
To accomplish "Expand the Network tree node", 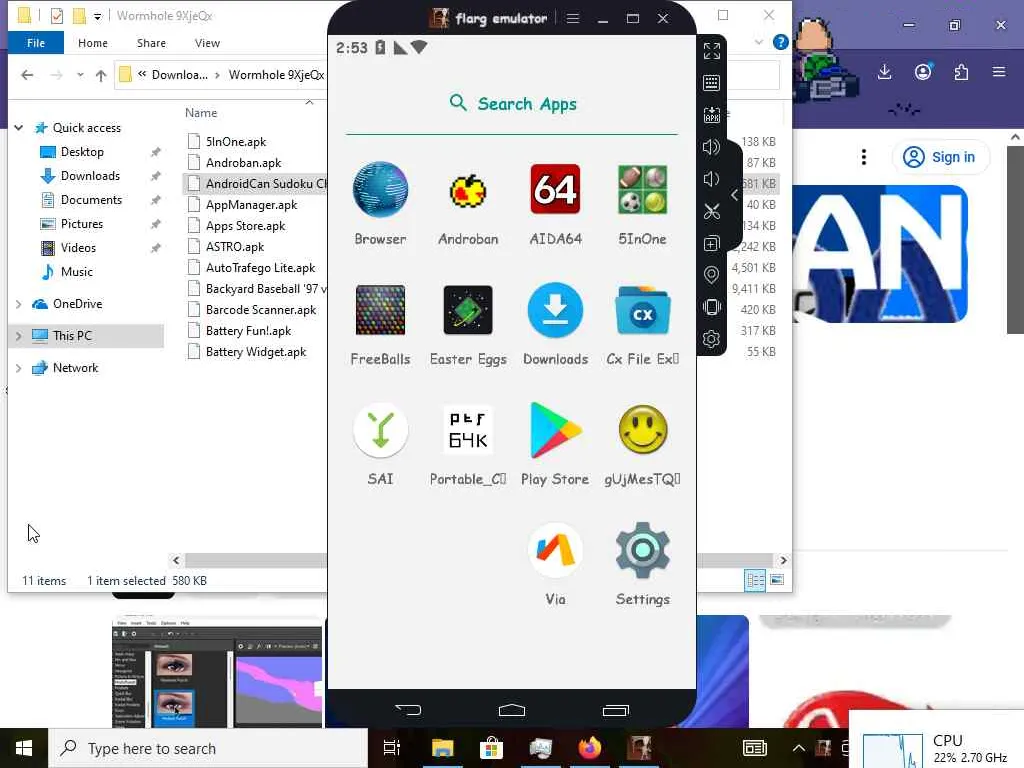I will tap(19, 368).
